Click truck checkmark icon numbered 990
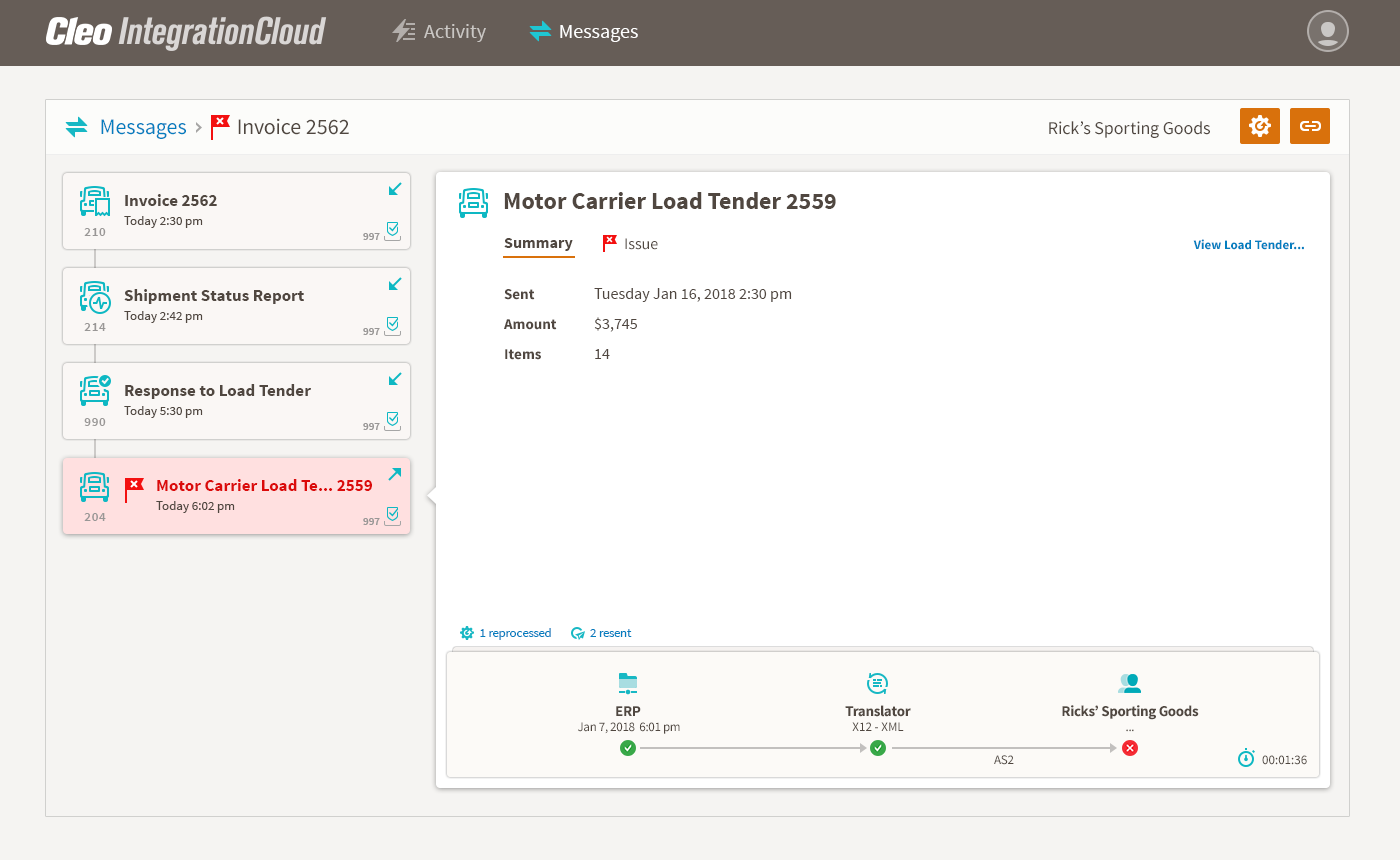The image size is (1400, 860). 95,390
